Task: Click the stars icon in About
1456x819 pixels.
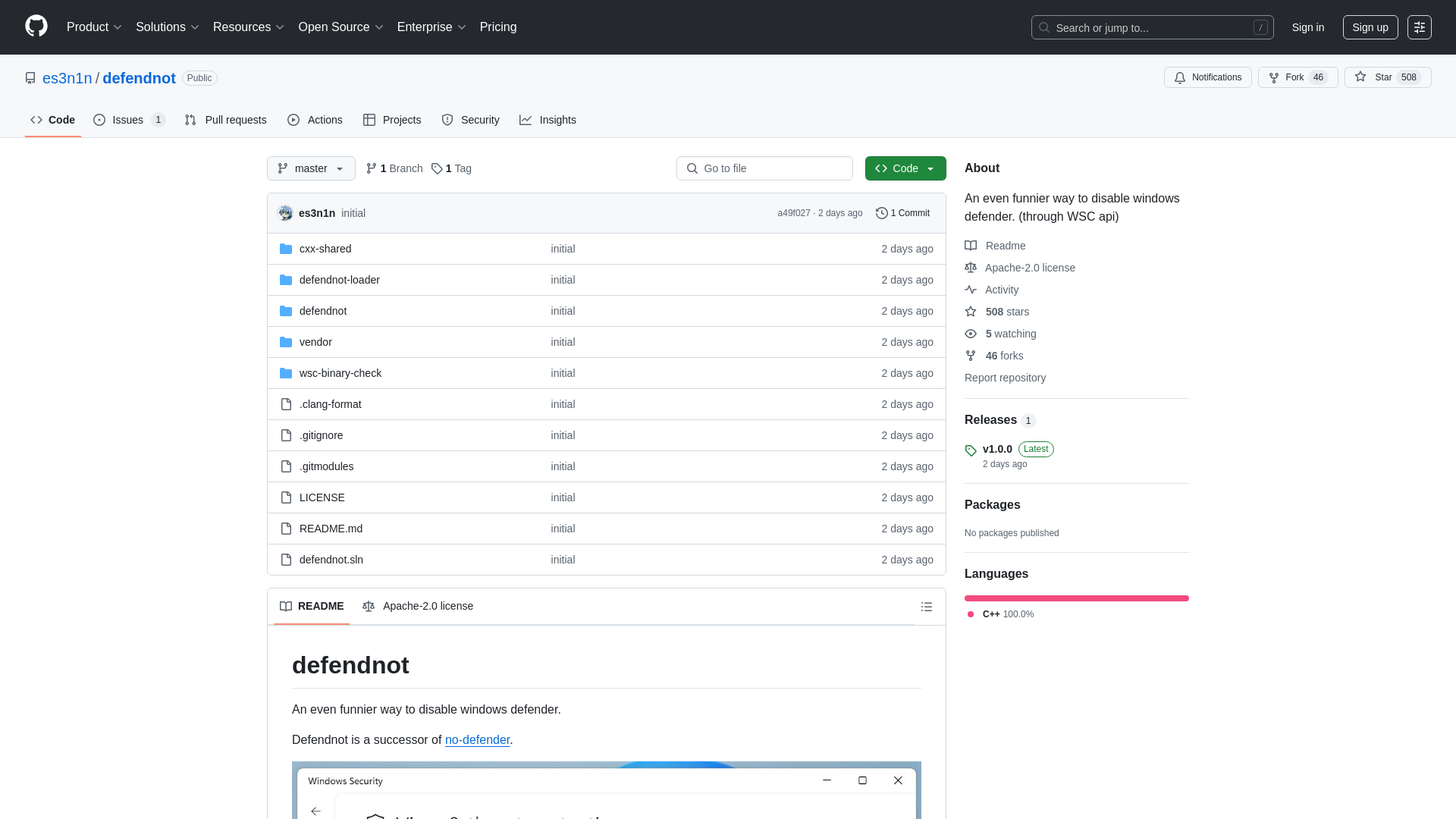Action: [971, 312]
